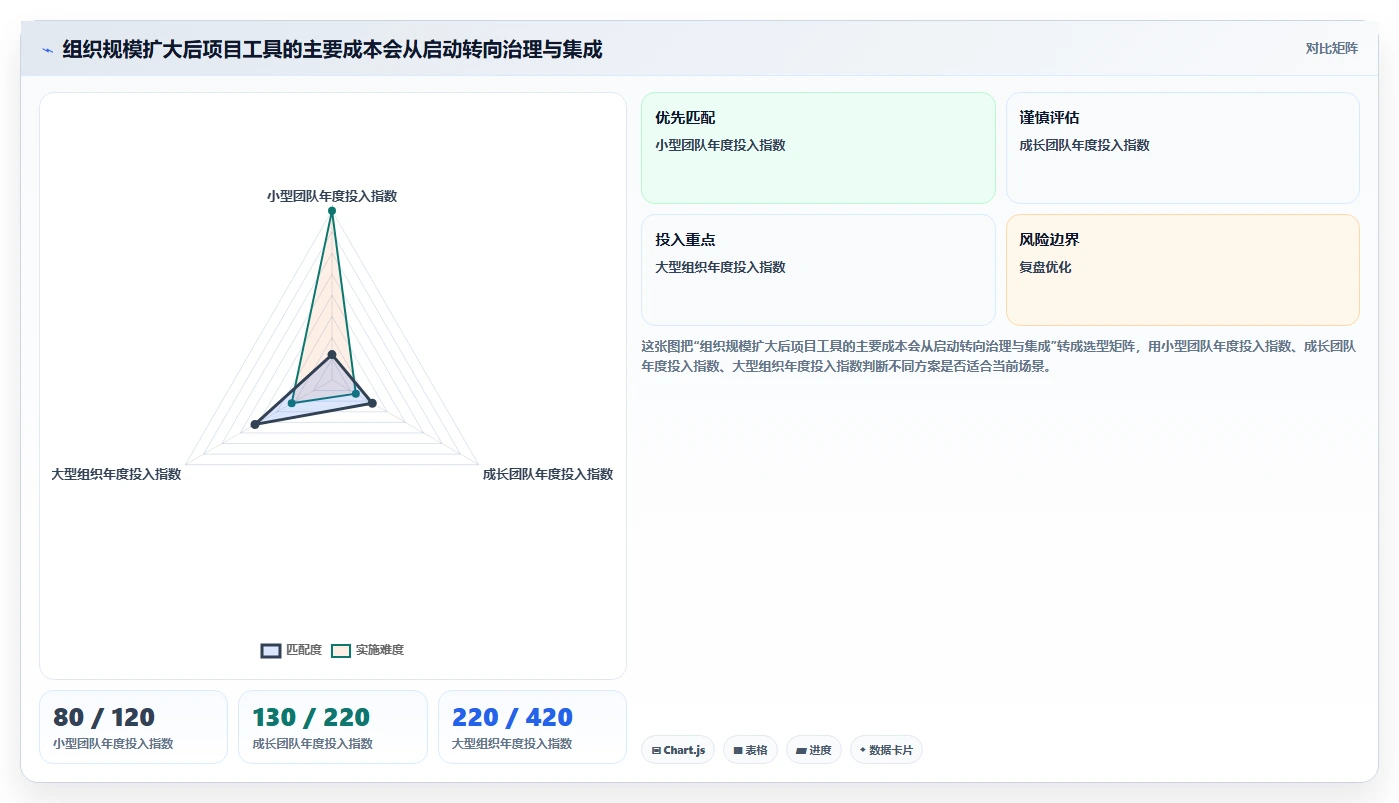Screen dimensions: 1399x803
Task: Click the 表格 tag icon
Action: coord(738,750)
